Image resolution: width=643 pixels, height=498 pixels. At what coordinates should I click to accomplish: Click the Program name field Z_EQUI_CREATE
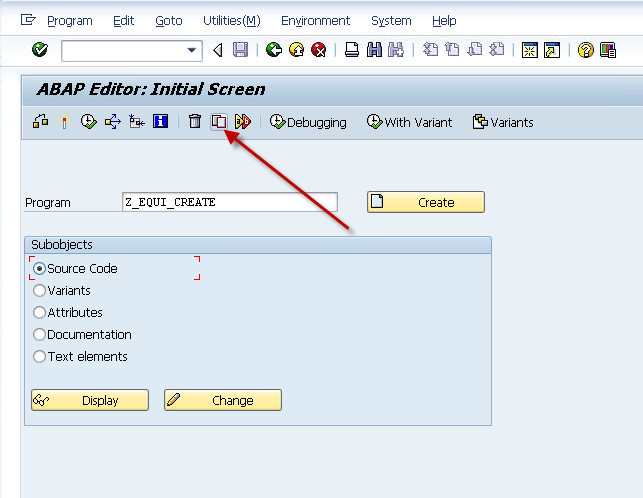[x=230, y=202]
